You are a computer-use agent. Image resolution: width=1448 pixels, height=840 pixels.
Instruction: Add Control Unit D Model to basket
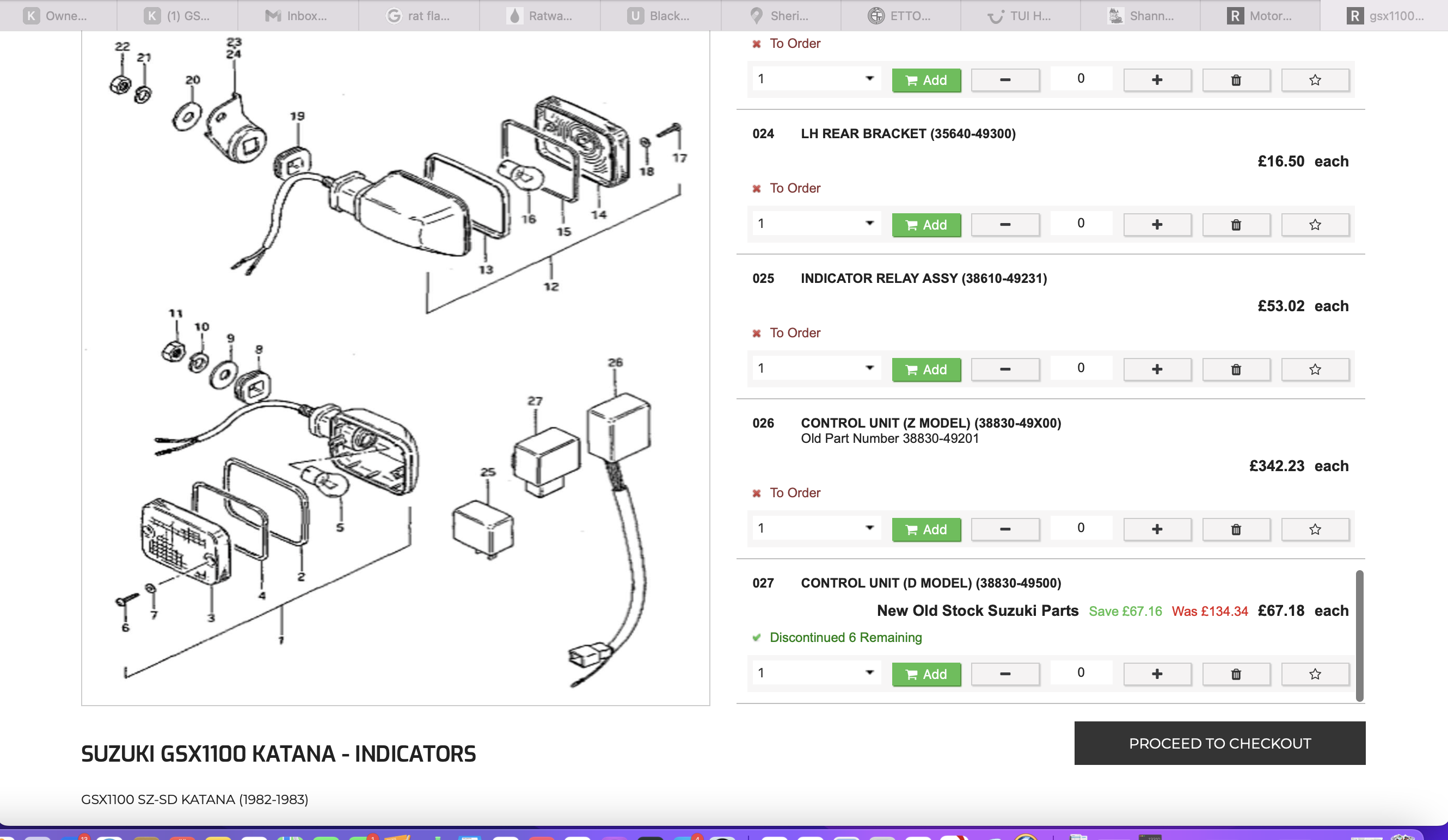pyautogui.click(x=925, y=674)
